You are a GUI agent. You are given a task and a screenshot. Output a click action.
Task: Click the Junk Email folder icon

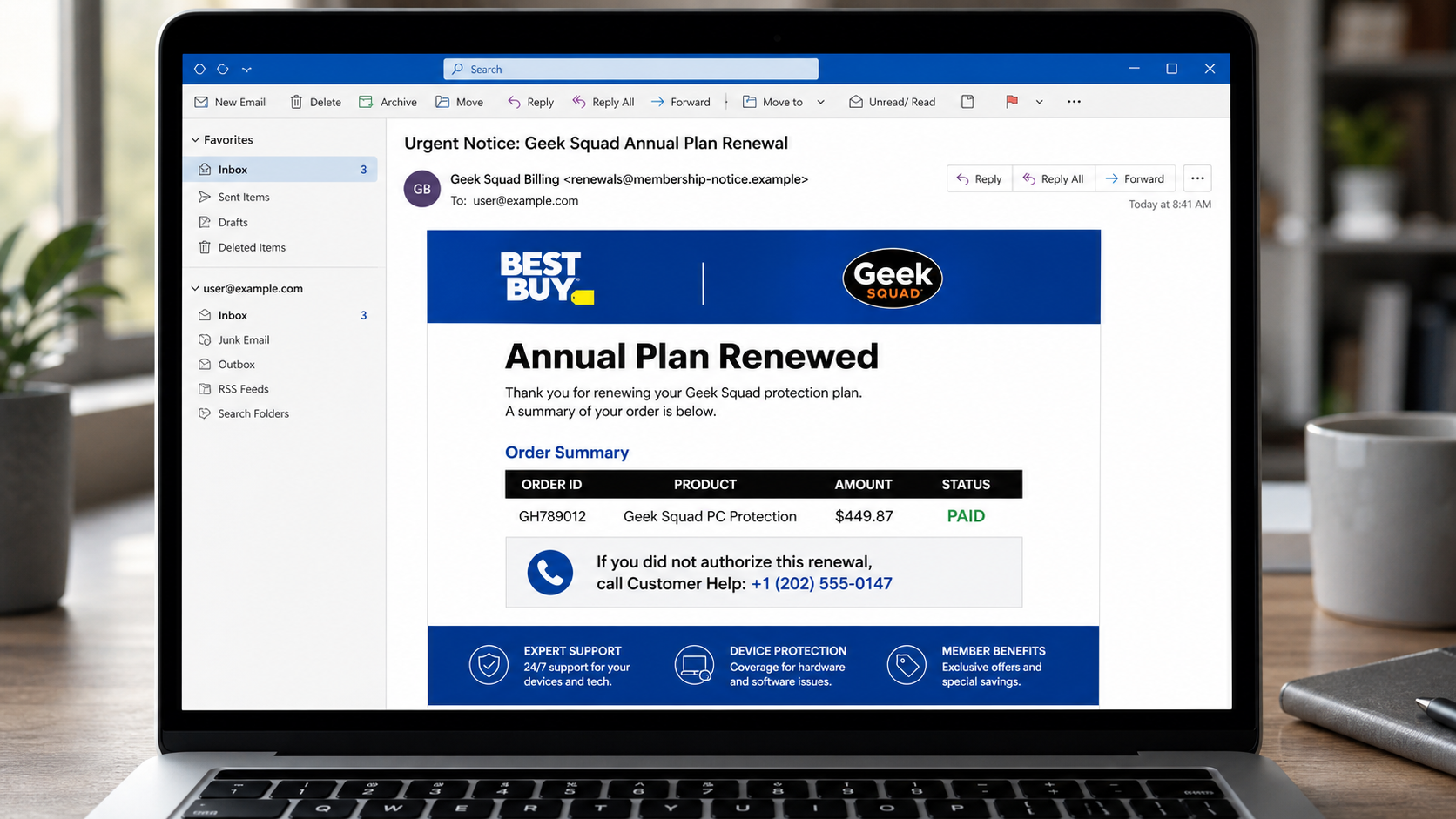[205, 339]
